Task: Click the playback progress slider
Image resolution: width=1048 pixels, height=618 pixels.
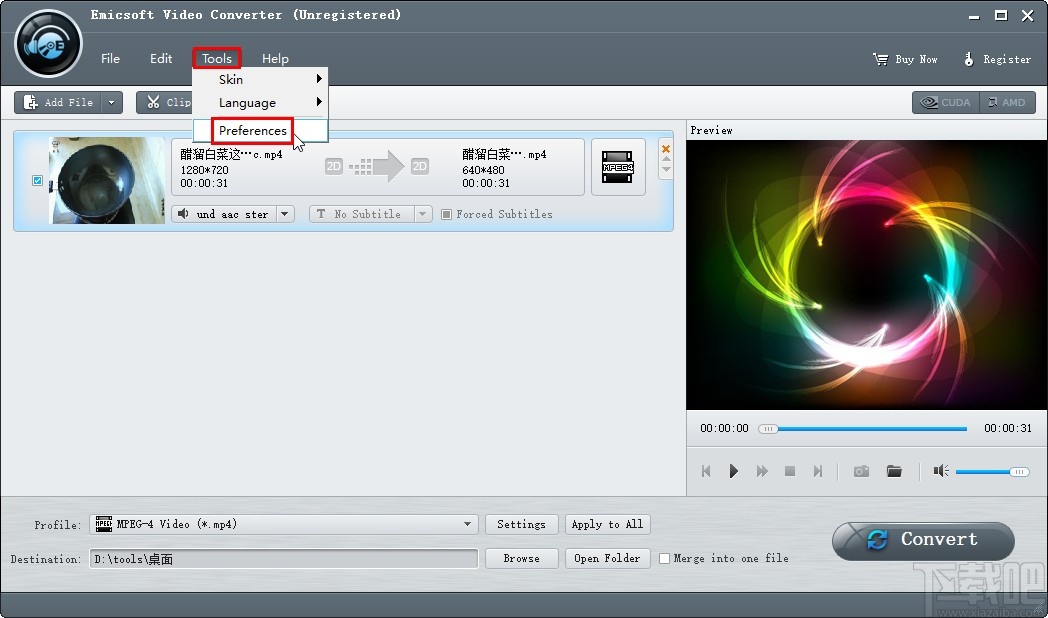Action: click(862, 429)
